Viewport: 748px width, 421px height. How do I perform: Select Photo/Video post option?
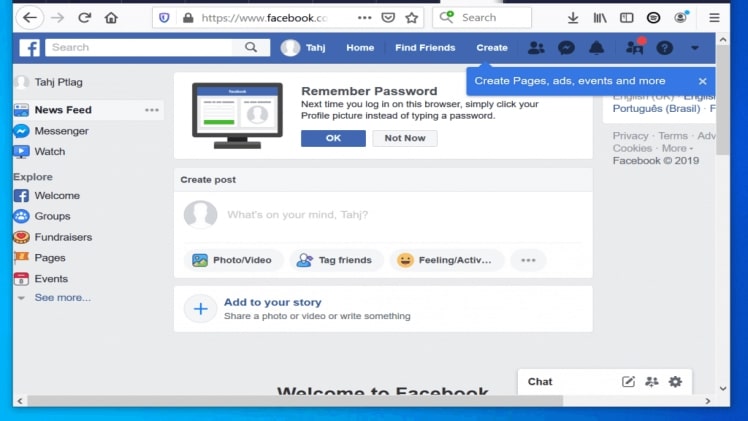click(x=233, y=260)
